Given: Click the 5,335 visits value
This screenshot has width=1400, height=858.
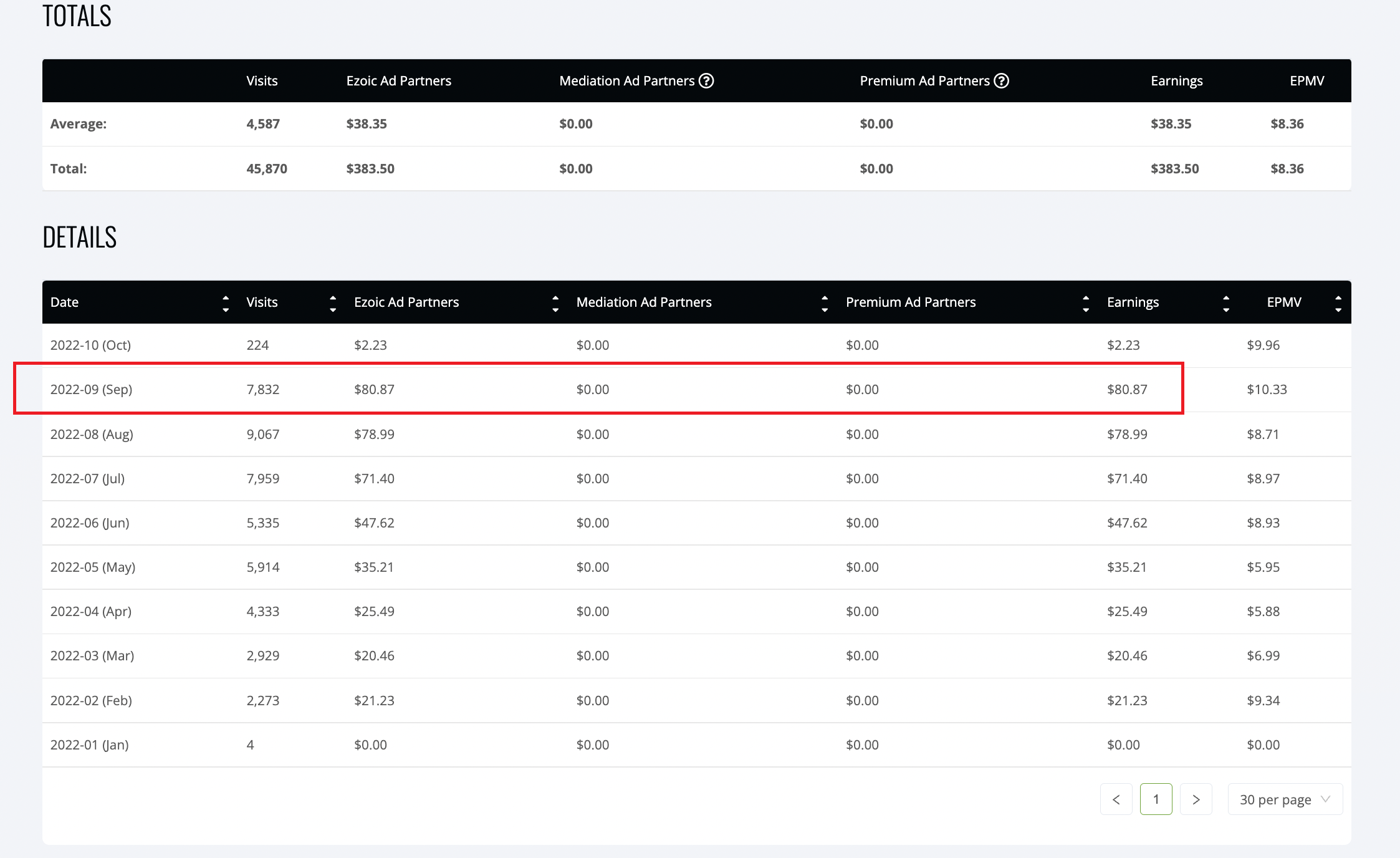Looking at the screenshot, I should 263,523.
